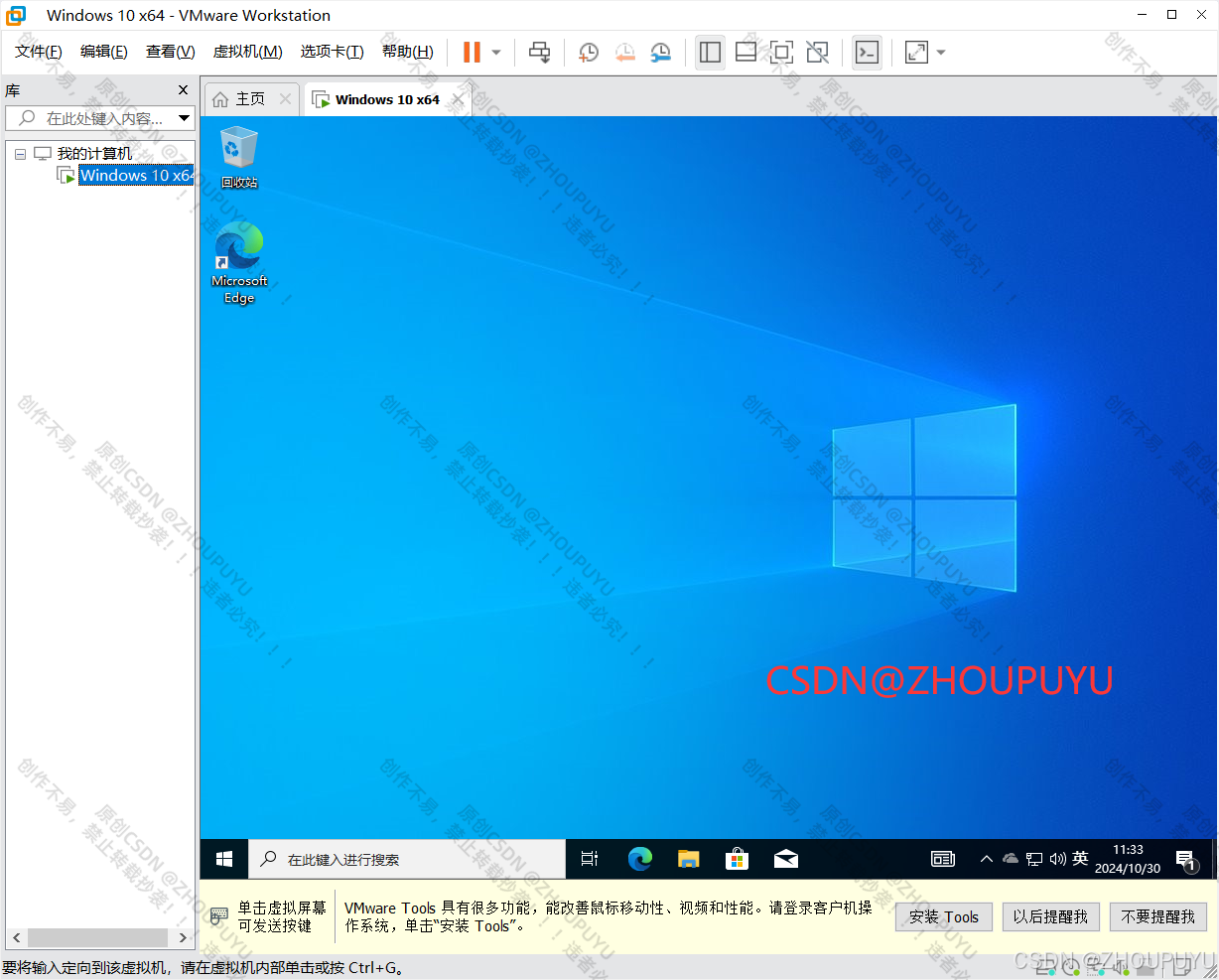Open the stretch display dropdown arrow
Image resolution: width=1219 pixels, height=980 pixels.
[941, 53]
